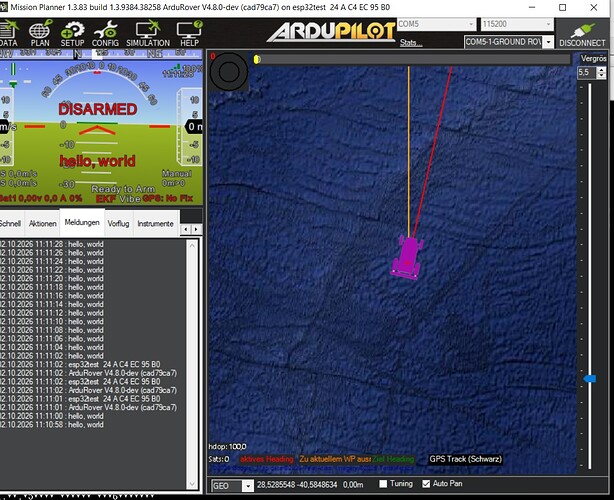Click Manual mode label on HUD
This screenshot has height=500, width=614.
click(x=177, y=173)
